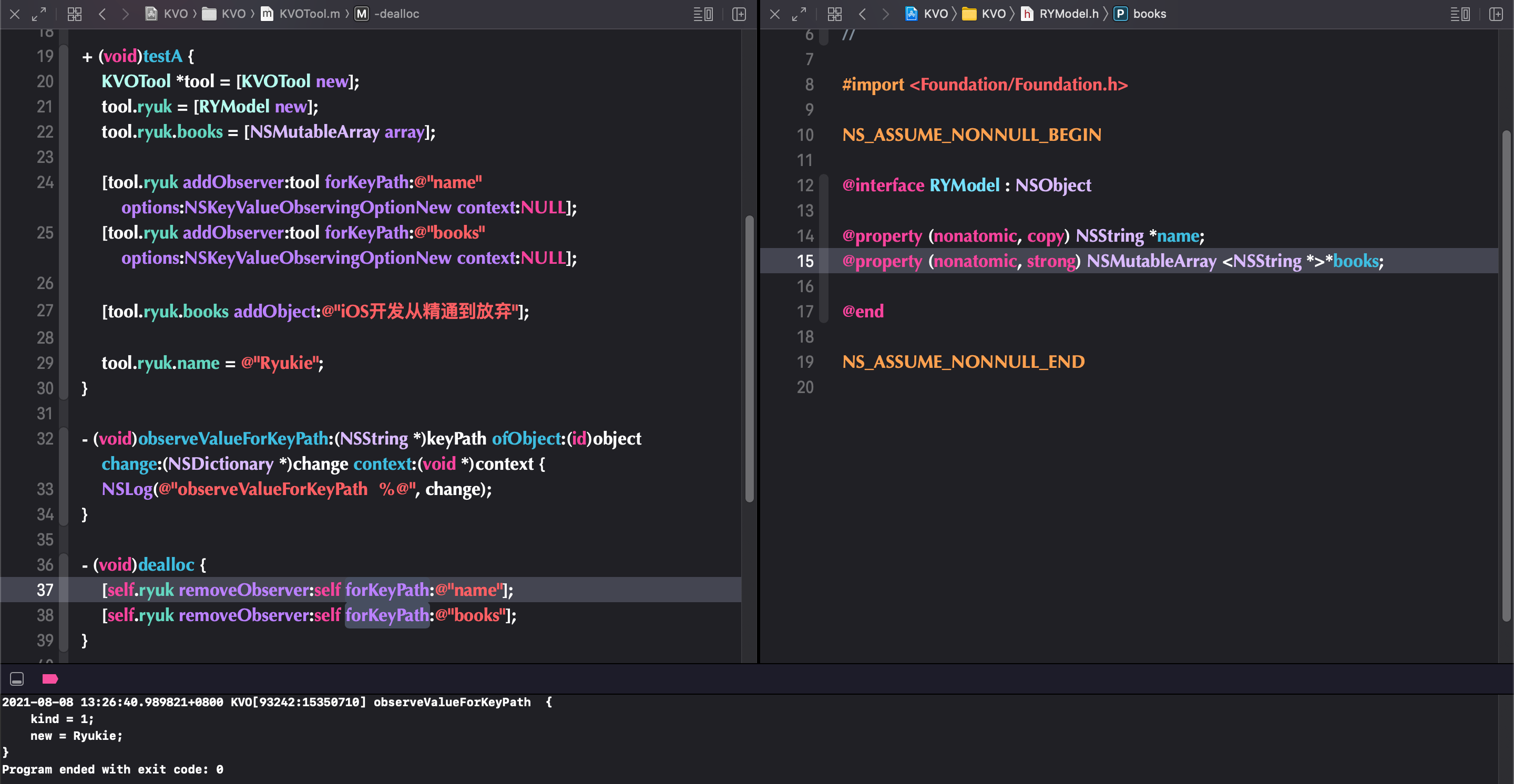
Task: Open related items grid in left editor
Action: coord(74,14)
